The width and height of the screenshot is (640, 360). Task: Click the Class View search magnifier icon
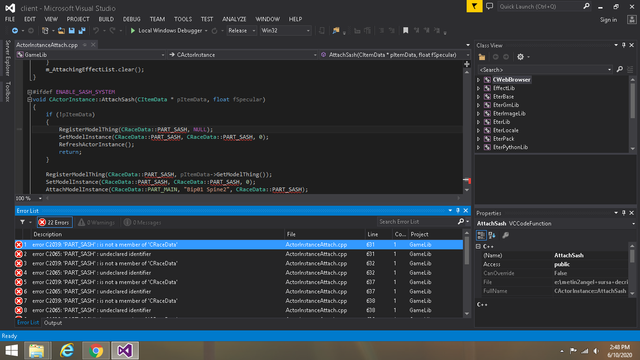click(620, 69)
